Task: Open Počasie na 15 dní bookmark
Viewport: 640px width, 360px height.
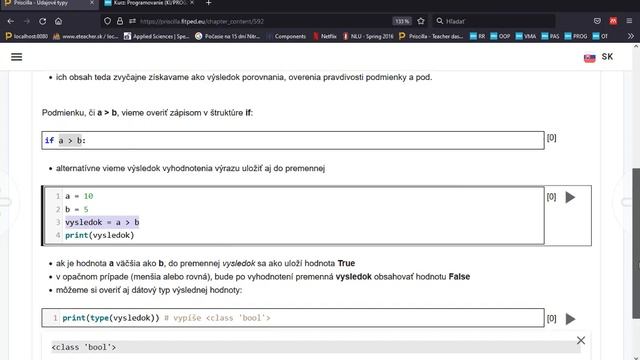Action: pyautogui.click(x=228, y=36)
